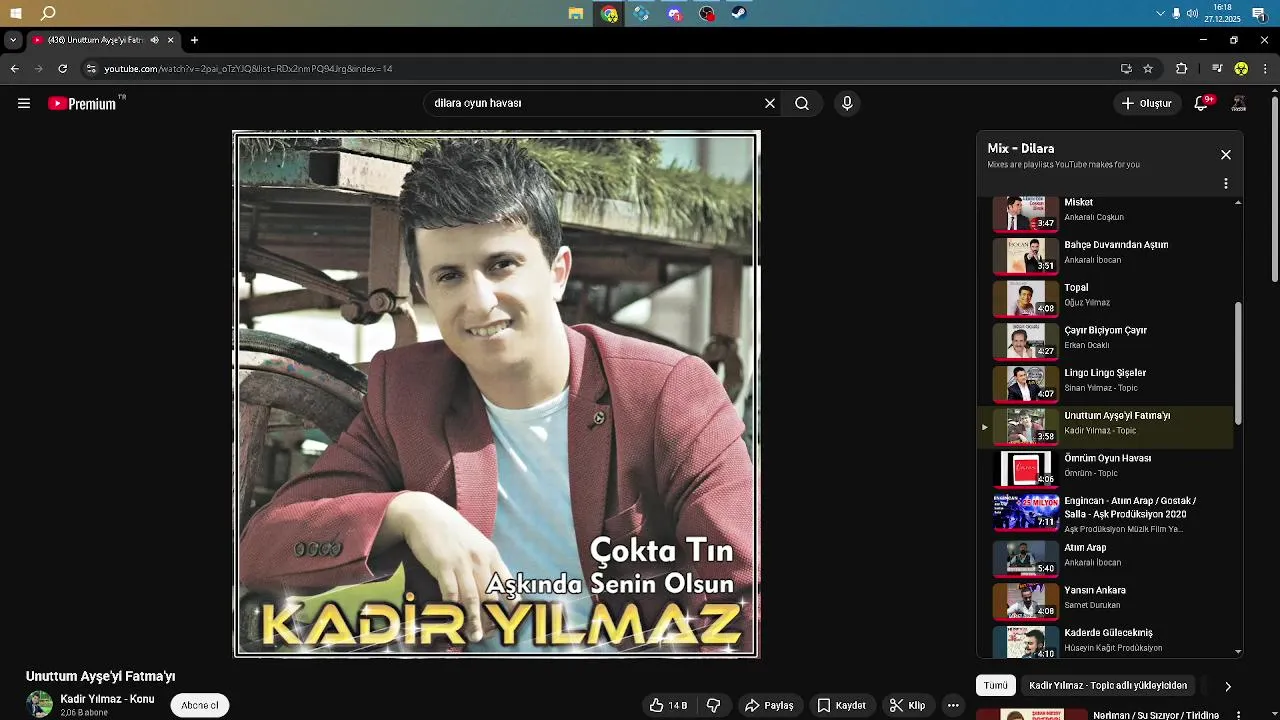1280x720 pixels.
Task: Open options for Neriman / Su Sızıyor video
Action: 1239,715
